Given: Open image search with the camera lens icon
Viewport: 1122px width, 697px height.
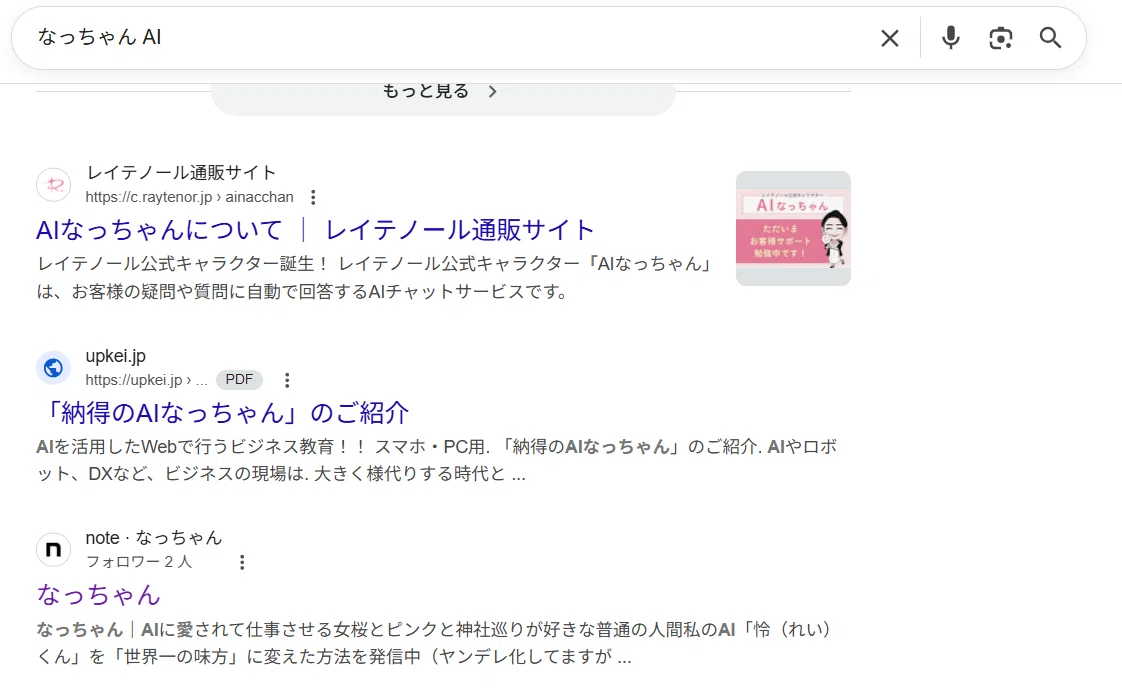Looking at the screenshot, I should (1000, 38).
